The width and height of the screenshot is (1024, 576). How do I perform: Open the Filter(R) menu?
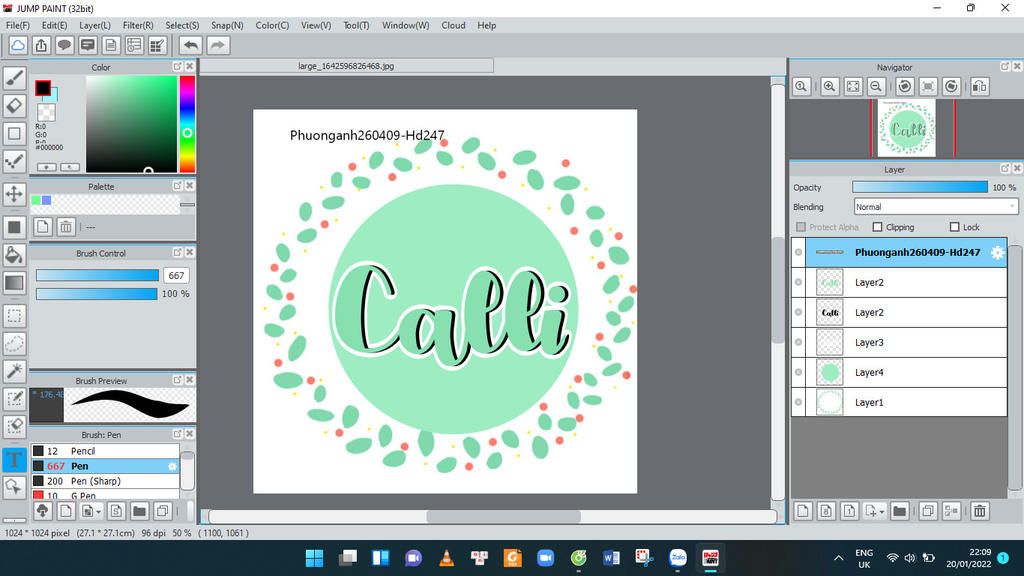click(138, 25)
